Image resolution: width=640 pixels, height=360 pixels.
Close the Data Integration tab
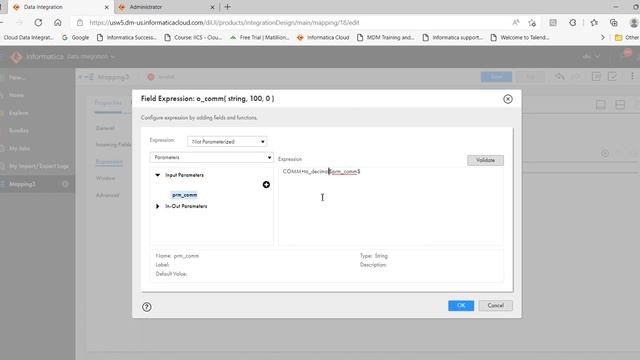pos(107,7)
